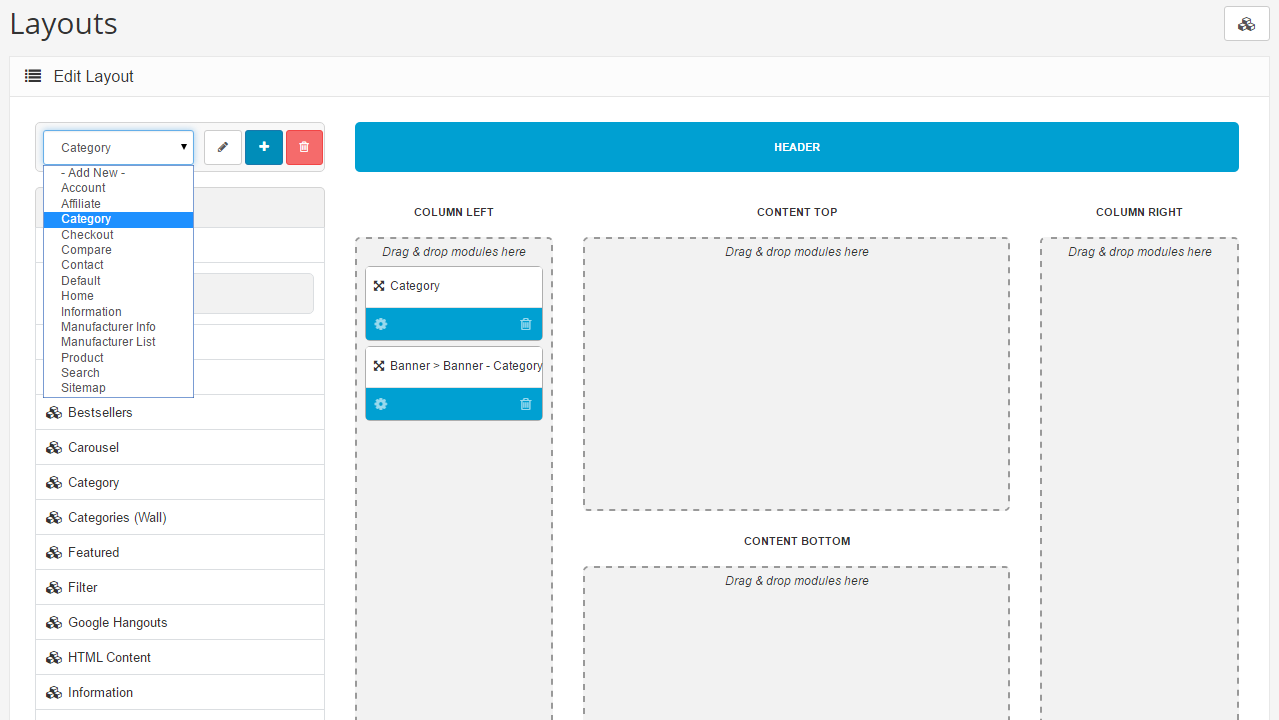
Task: Click the COLUMN LEFT heading
Action: tap(454, 212)
